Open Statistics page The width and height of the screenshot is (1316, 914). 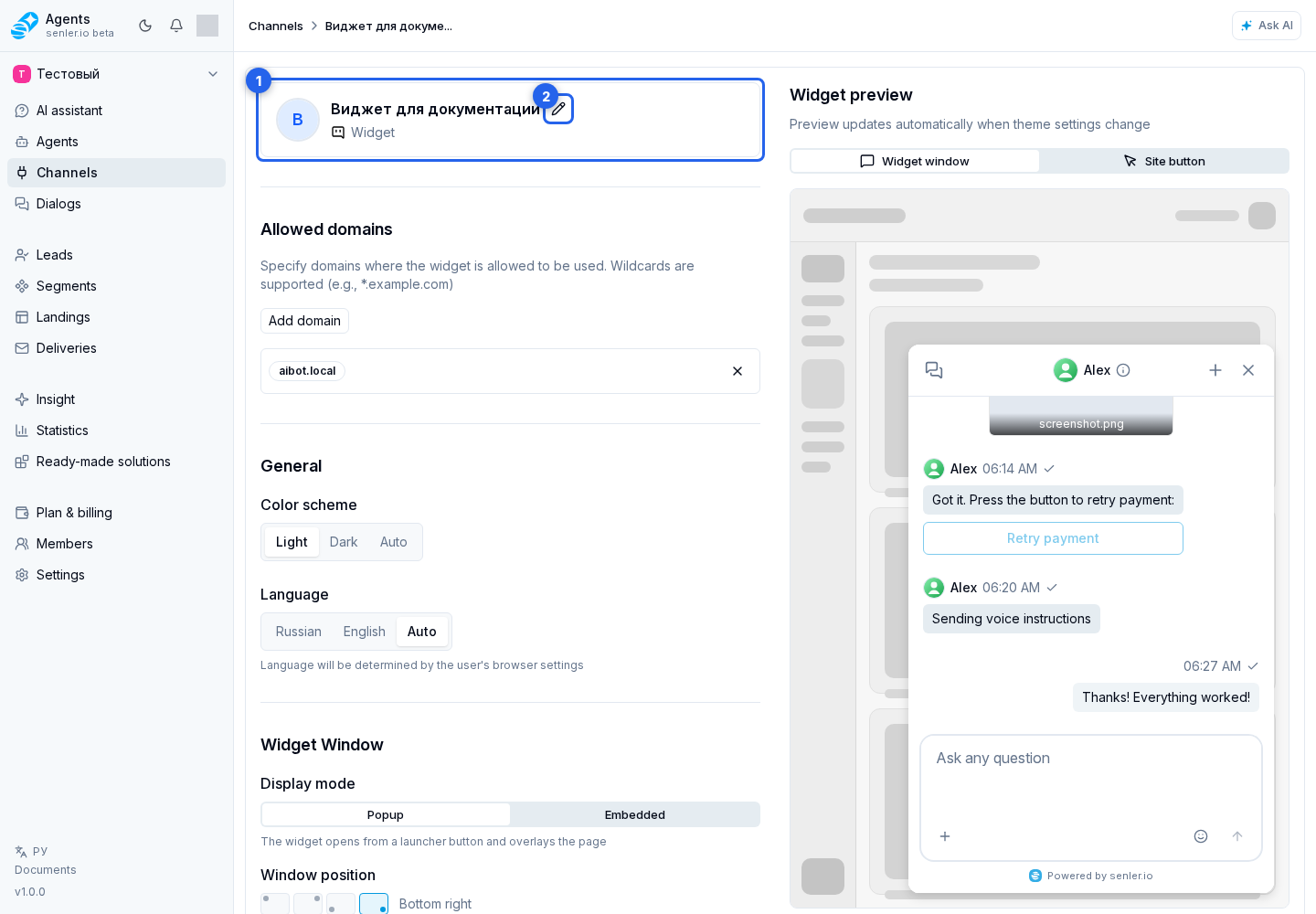pos(116,430)
